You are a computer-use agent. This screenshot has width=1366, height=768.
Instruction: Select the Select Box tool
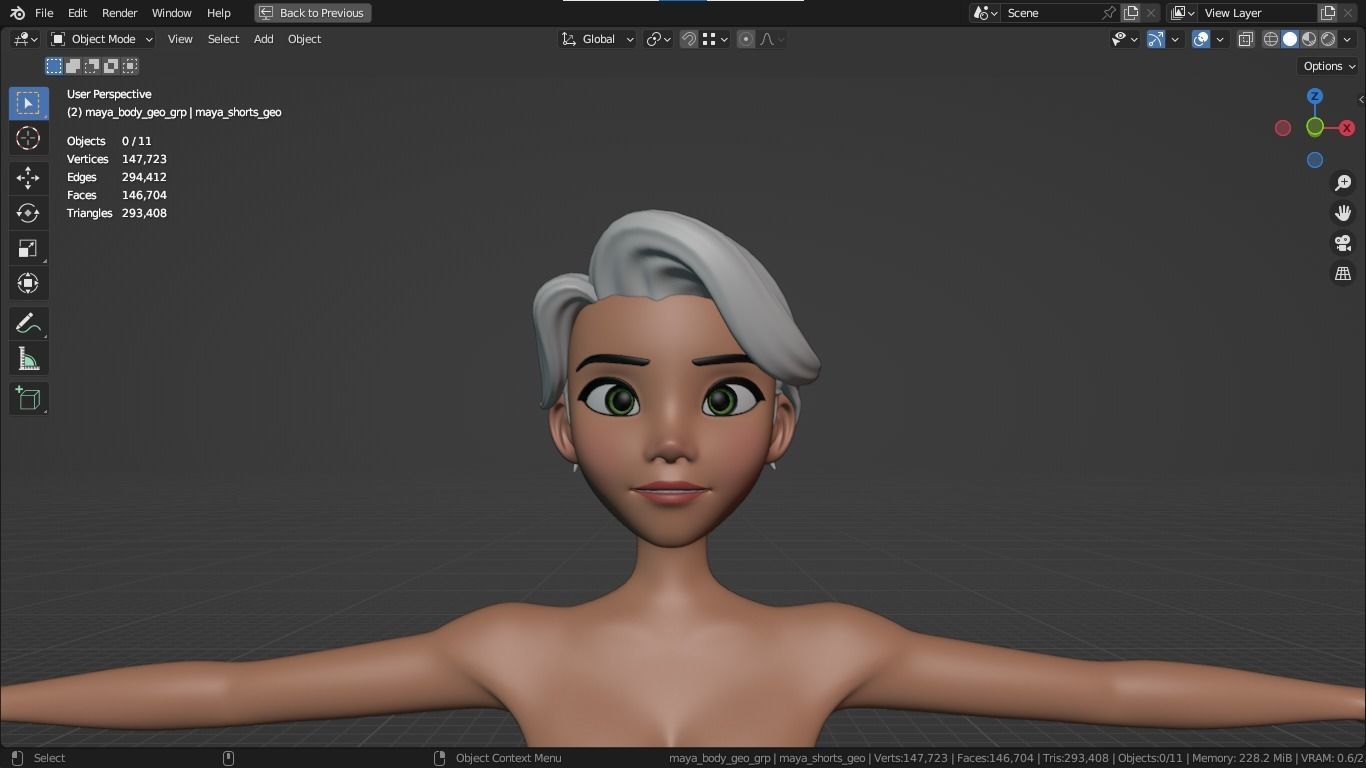click(28, 104)
